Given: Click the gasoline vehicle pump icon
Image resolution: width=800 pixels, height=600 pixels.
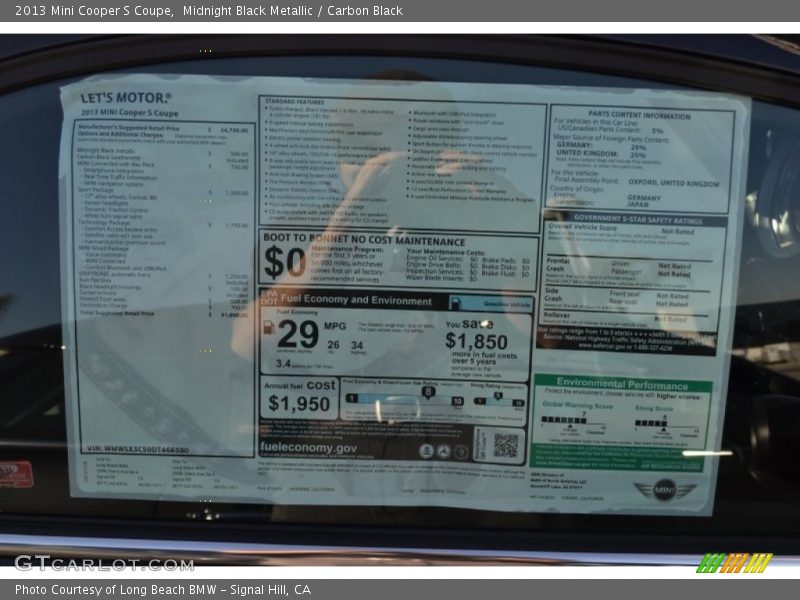Looking at the screenshot, I should click(456, 304).
